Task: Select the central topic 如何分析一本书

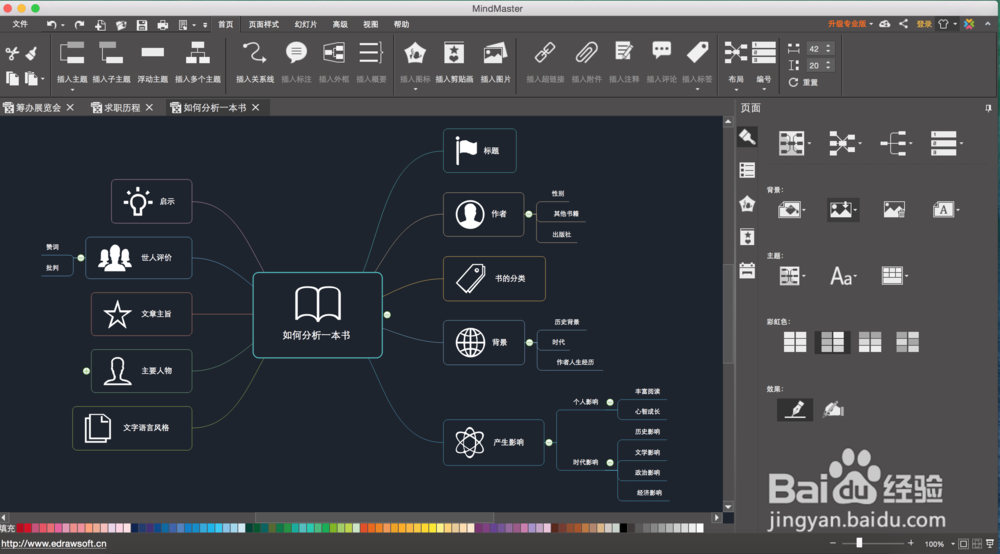Action: (x=318, y=315)
